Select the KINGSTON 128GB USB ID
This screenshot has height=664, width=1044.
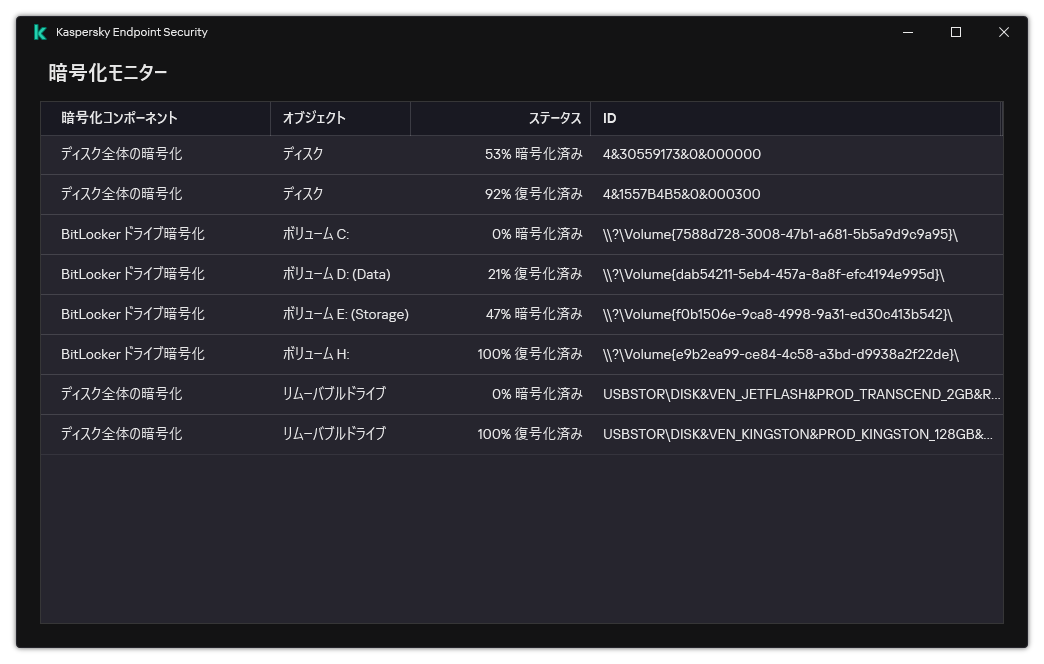[x=798, y=434]
